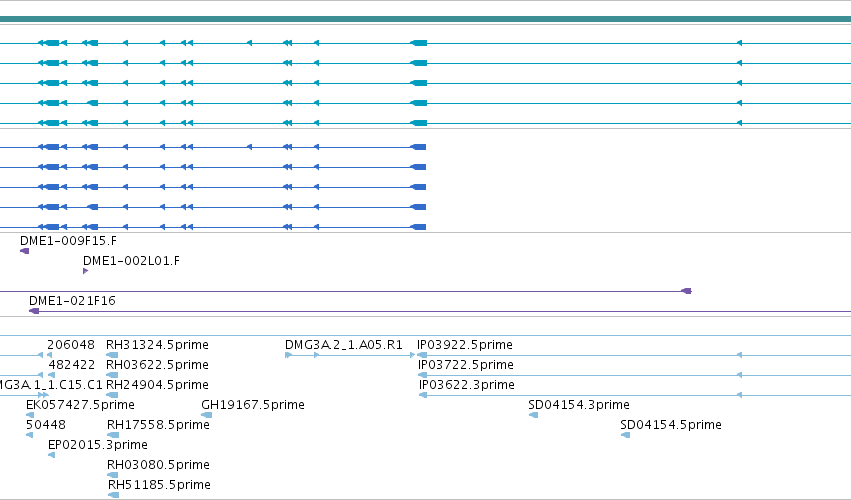Click the EP02015.3prime EST label

pos(98,445)
